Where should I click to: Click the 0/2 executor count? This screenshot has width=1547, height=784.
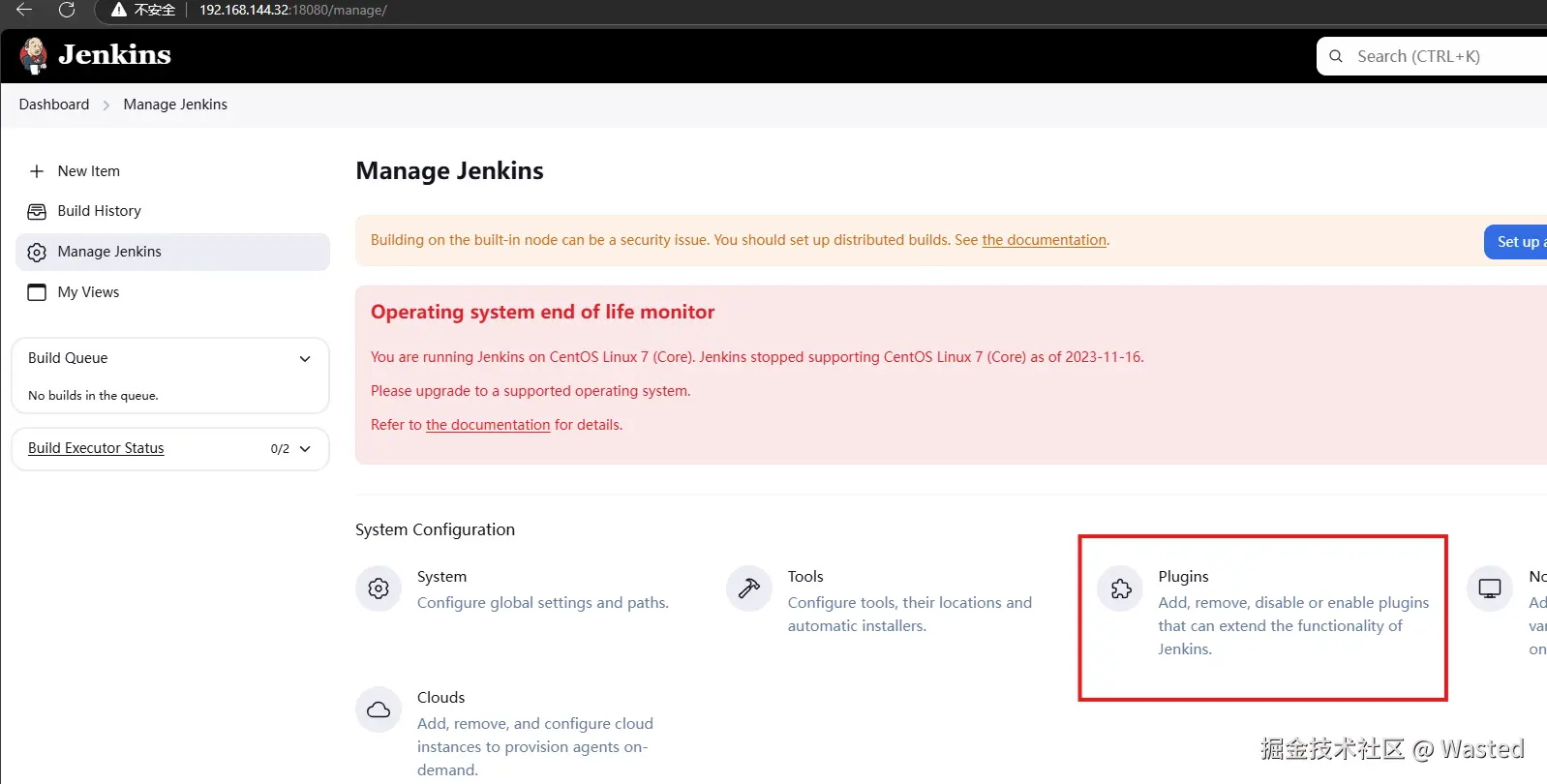(280, 449)
